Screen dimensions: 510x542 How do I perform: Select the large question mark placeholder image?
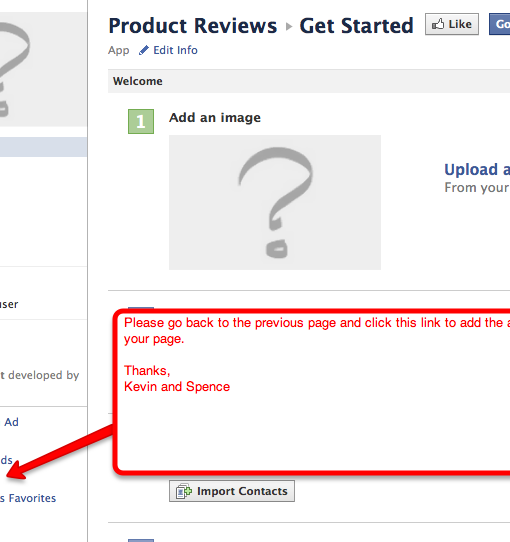275,202
